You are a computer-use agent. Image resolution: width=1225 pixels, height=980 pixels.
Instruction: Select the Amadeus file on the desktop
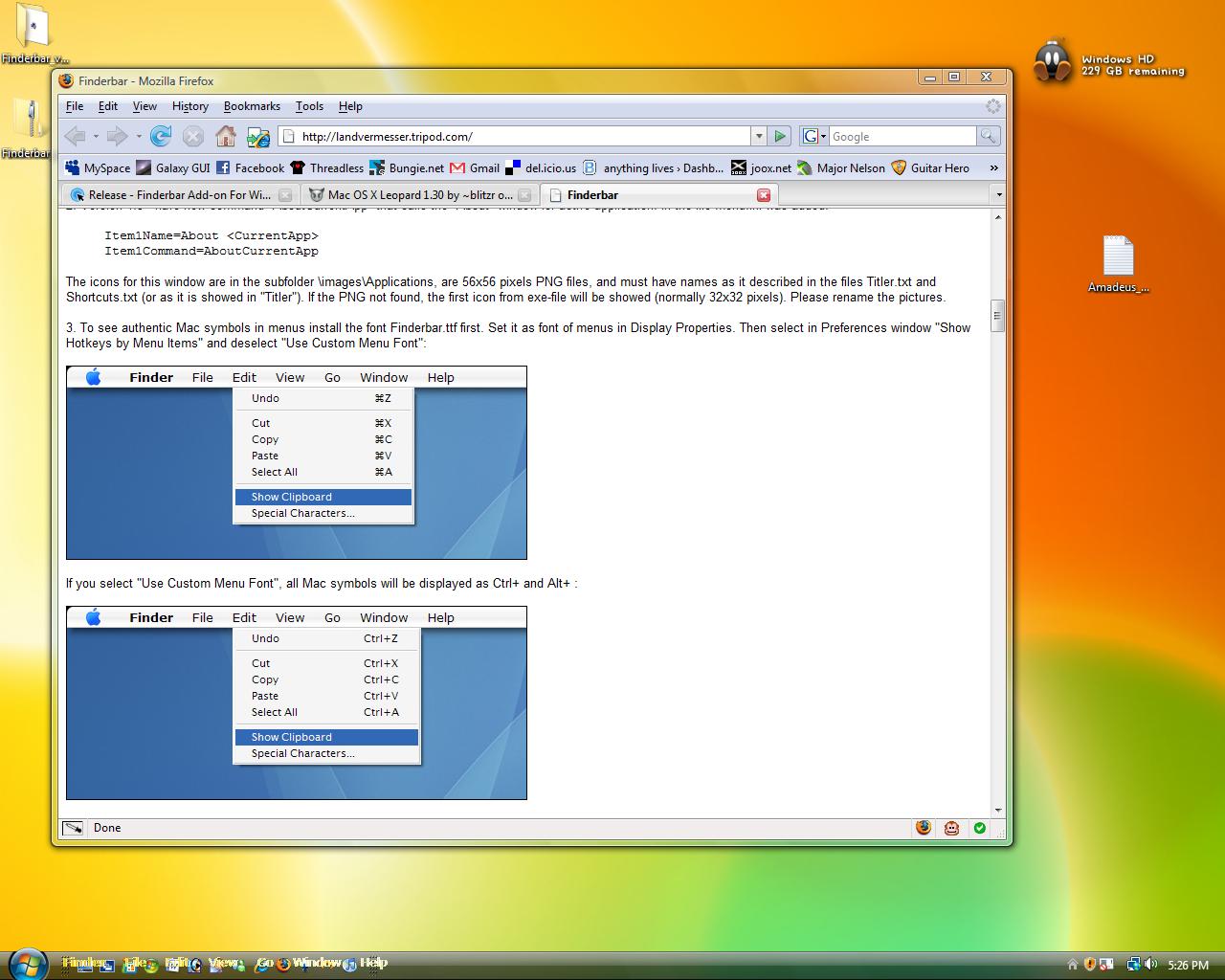pyautogui.click(x=1118, y=263)
